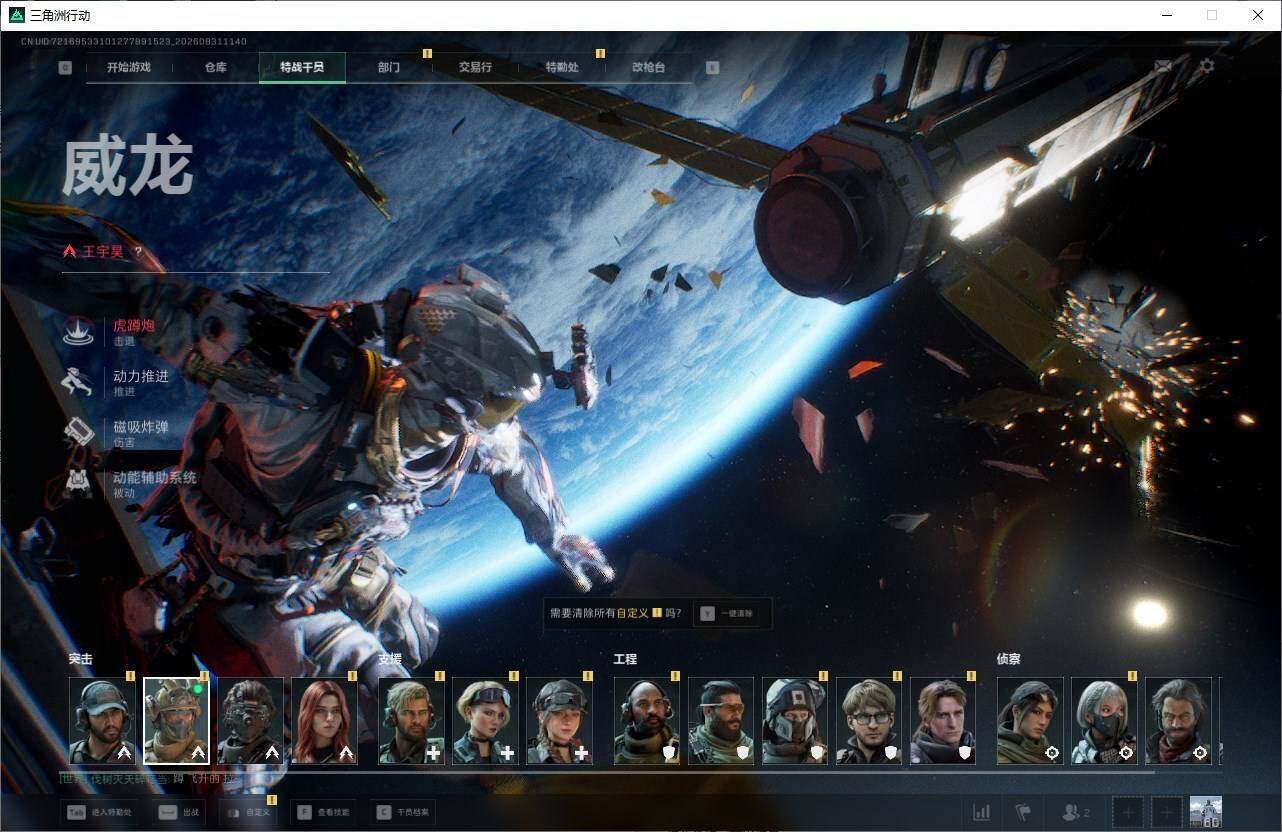Screen dimensions: 1282x832
Task: Select engineer with orange-tinted glasses
Action: (721, 721)
